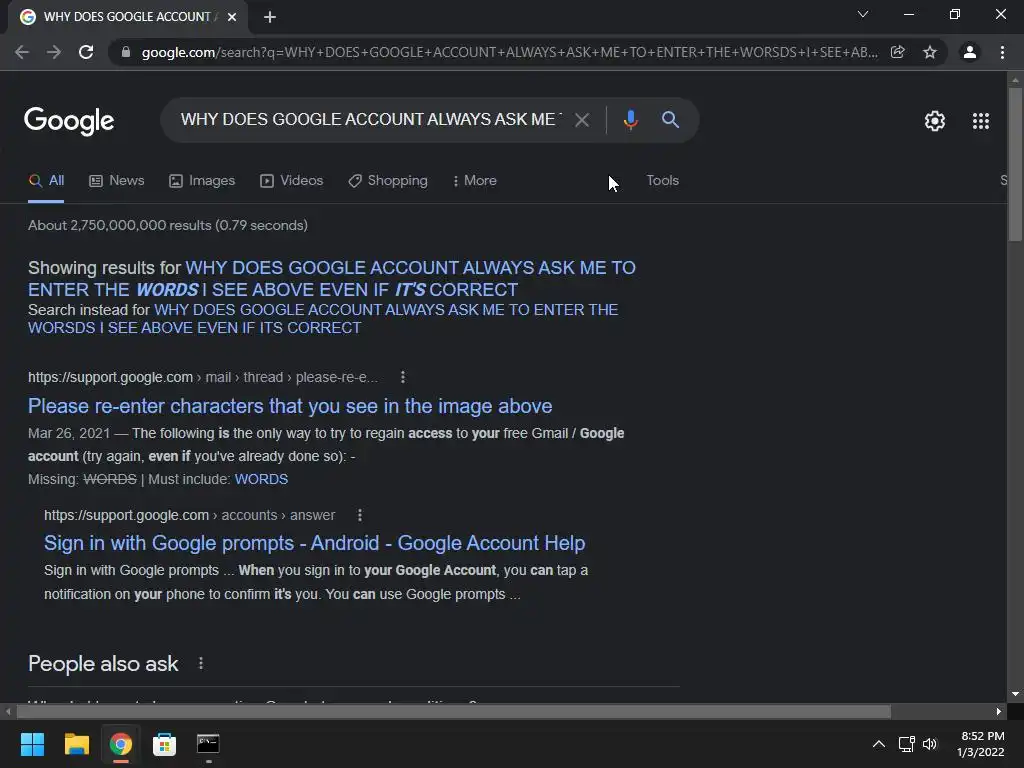
Task: Select the All results tab
Action: point(46,181)
